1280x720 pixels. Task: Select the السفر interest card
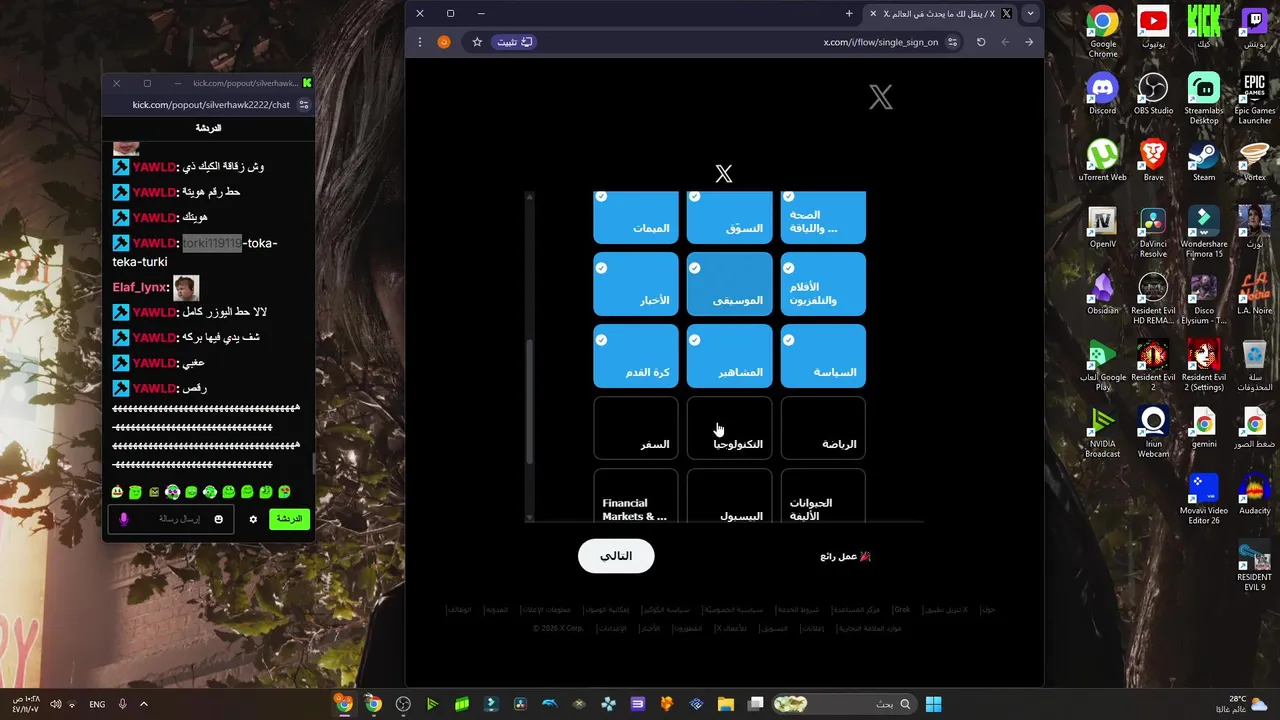(x=635, y=428)
